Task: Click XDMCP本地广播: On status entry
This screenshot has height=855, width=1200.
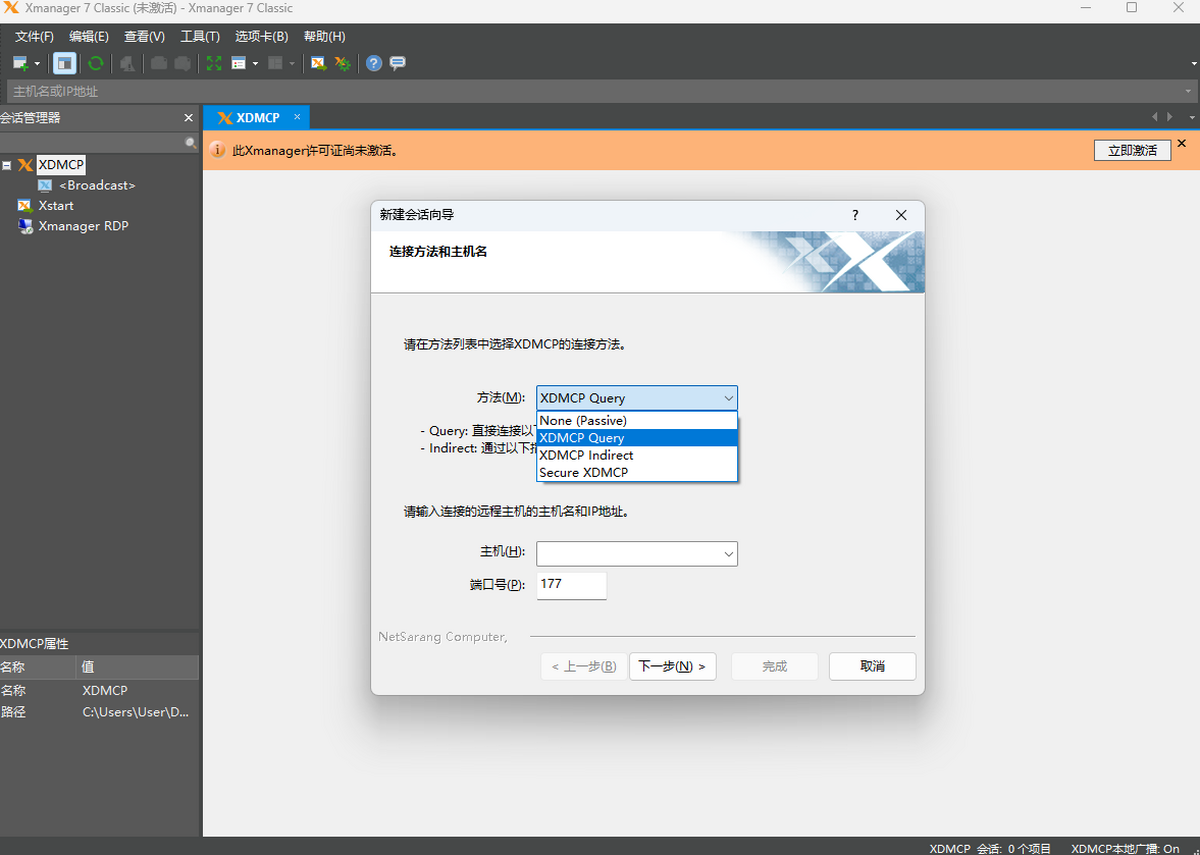Action: 1126,848
